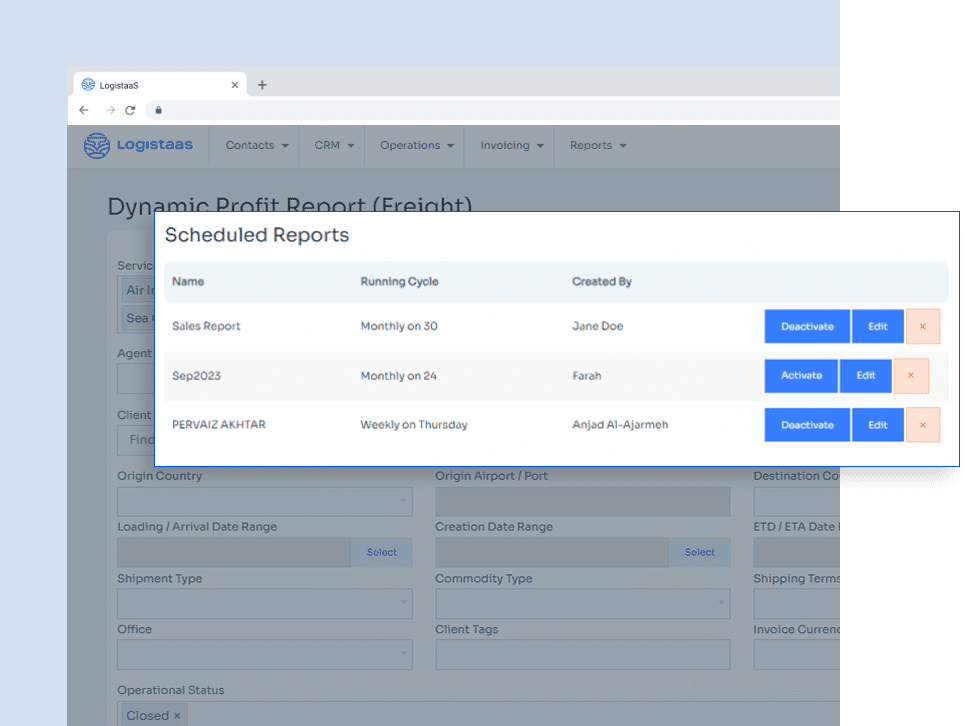The image size is (973, 726).
Task: Activate the Sep2023 schedule
Action: click(x=801, y=375)
